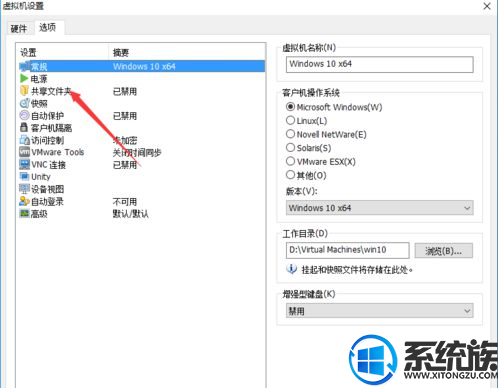Click the 设置 column header

[x=28, y=53]
